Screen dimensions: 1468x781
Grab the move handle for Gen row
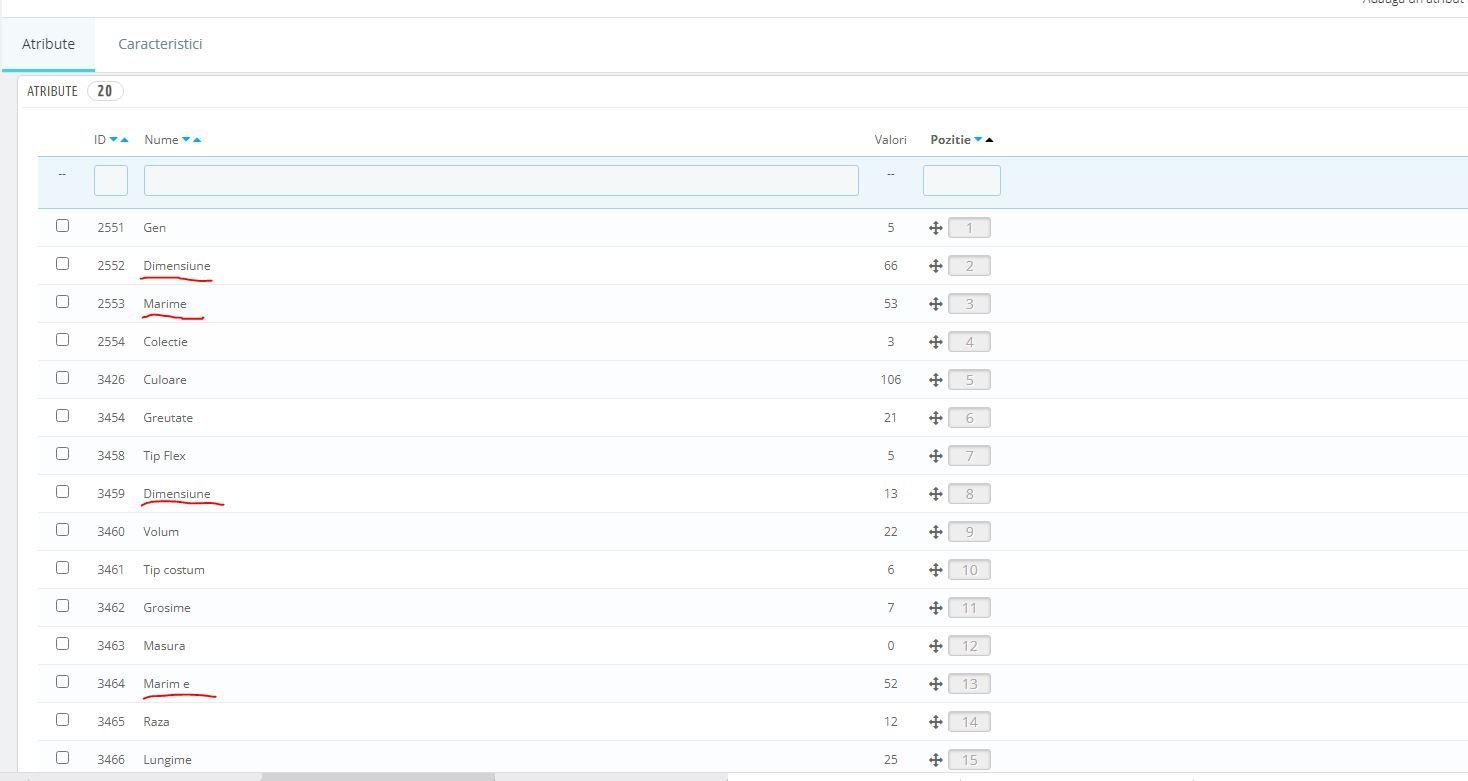click(936, 228)
